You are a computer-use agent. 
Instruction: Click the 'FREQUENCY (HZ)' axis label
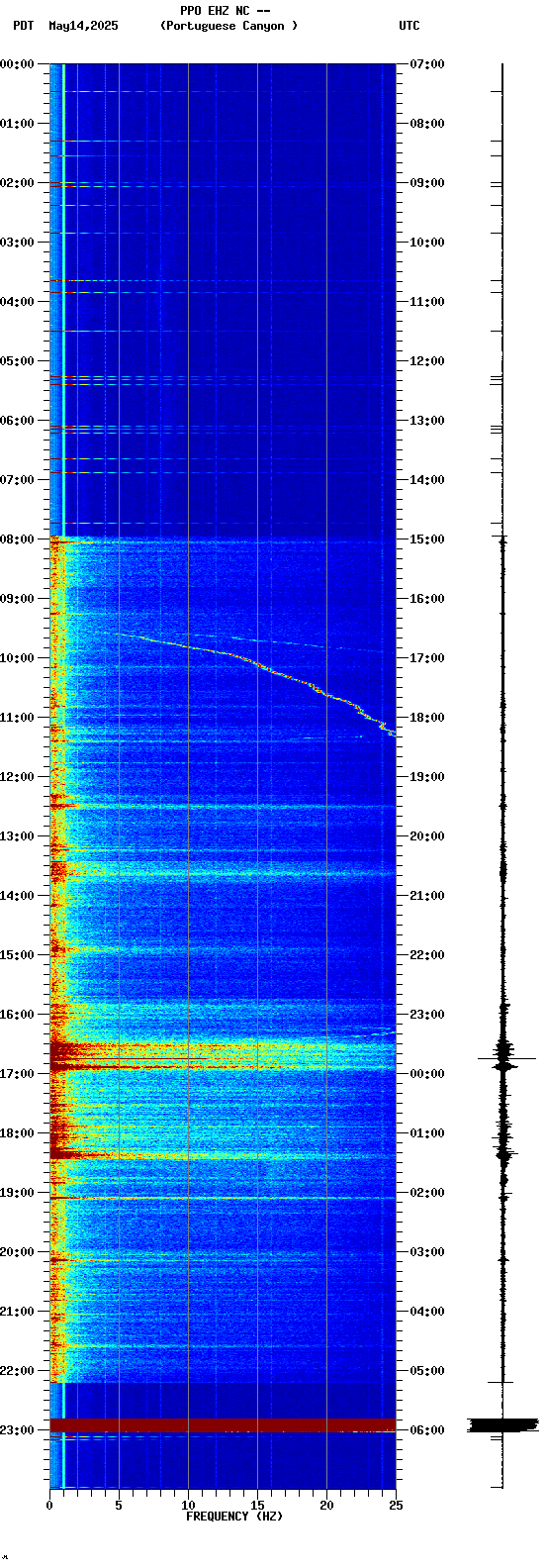tap(234, 1516)
